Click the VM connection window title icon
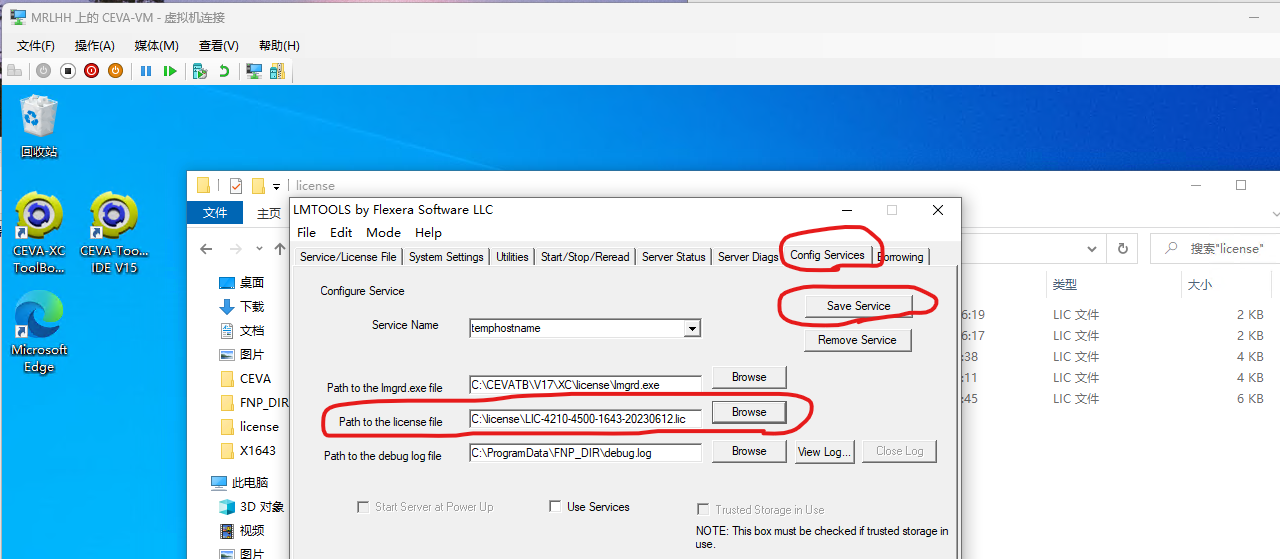The width and height of the screenshot is (1280, 559). [x=16, y=17]
